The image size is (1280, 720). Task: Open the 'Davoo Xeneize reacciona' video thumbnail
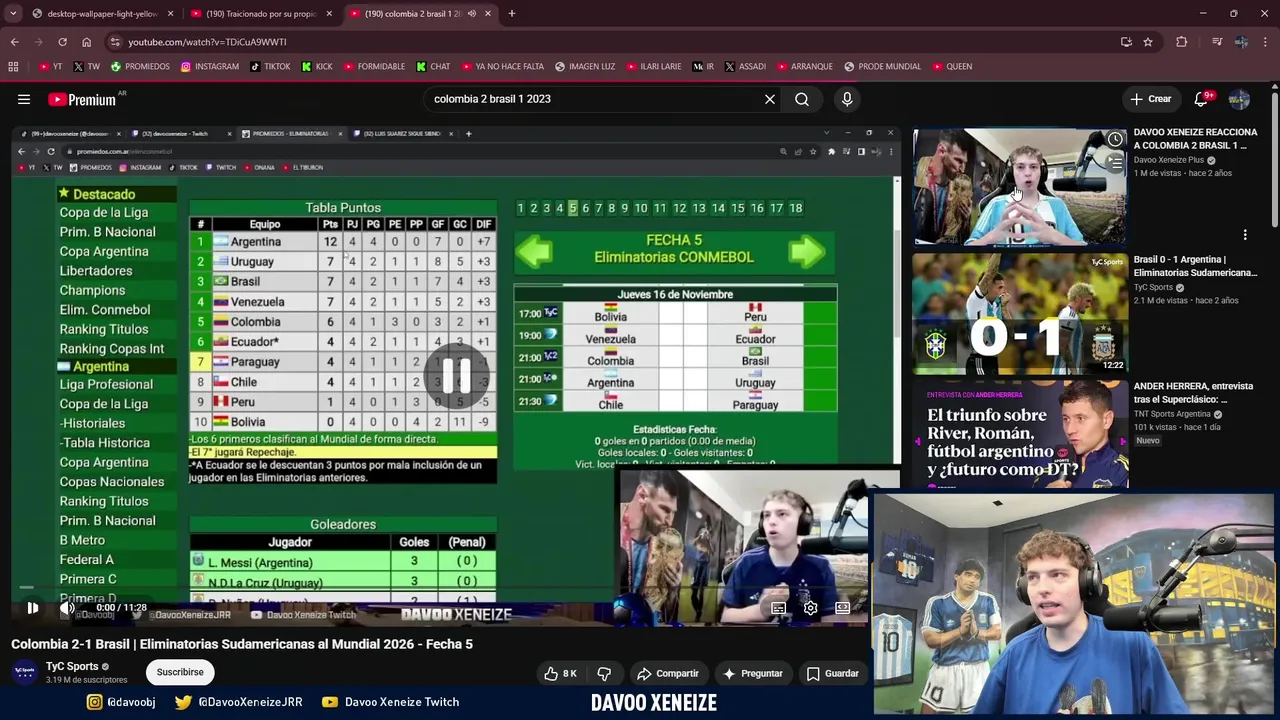pos(1019,186)
